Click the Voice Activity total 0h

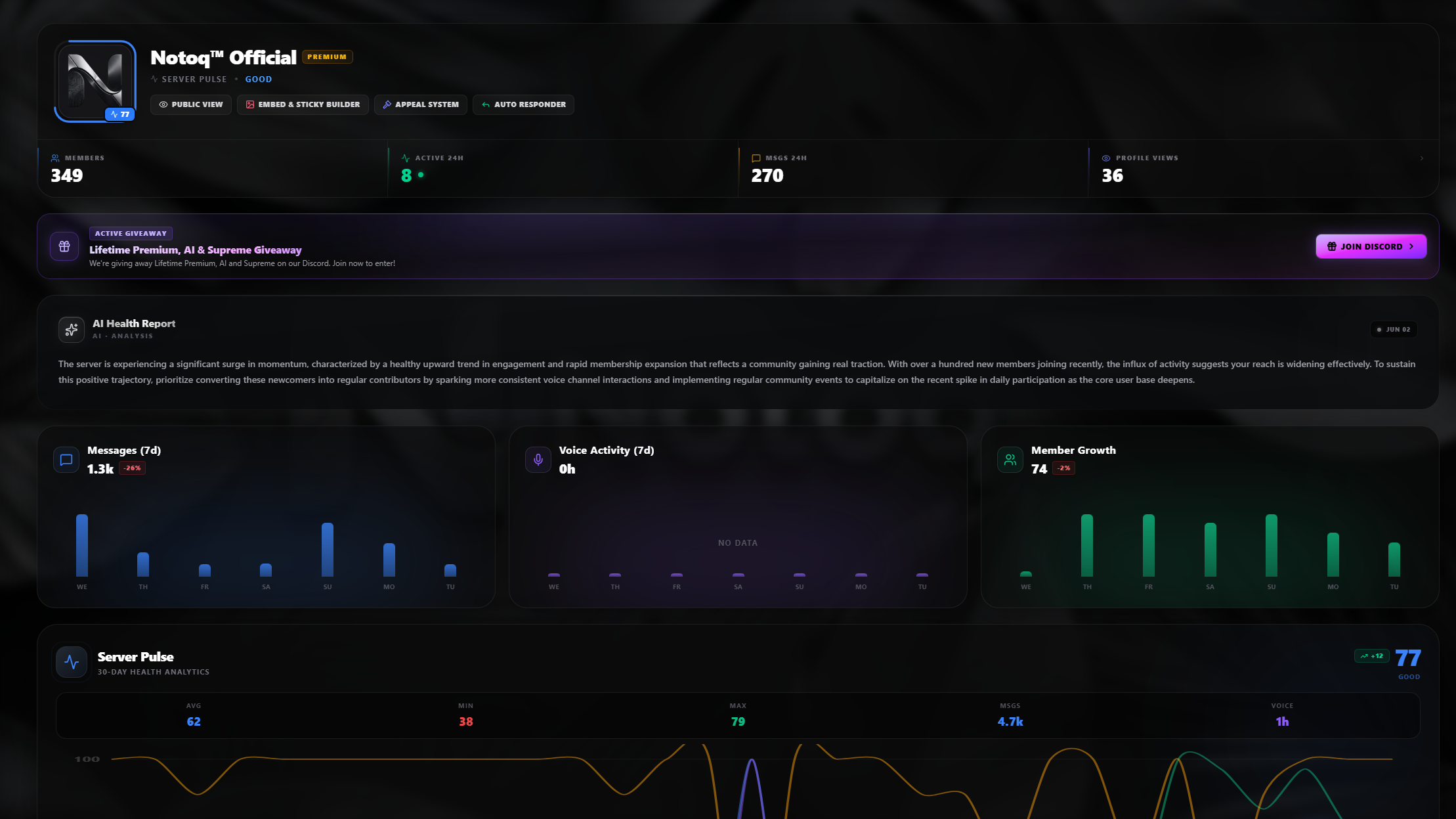tap(567, 469)
